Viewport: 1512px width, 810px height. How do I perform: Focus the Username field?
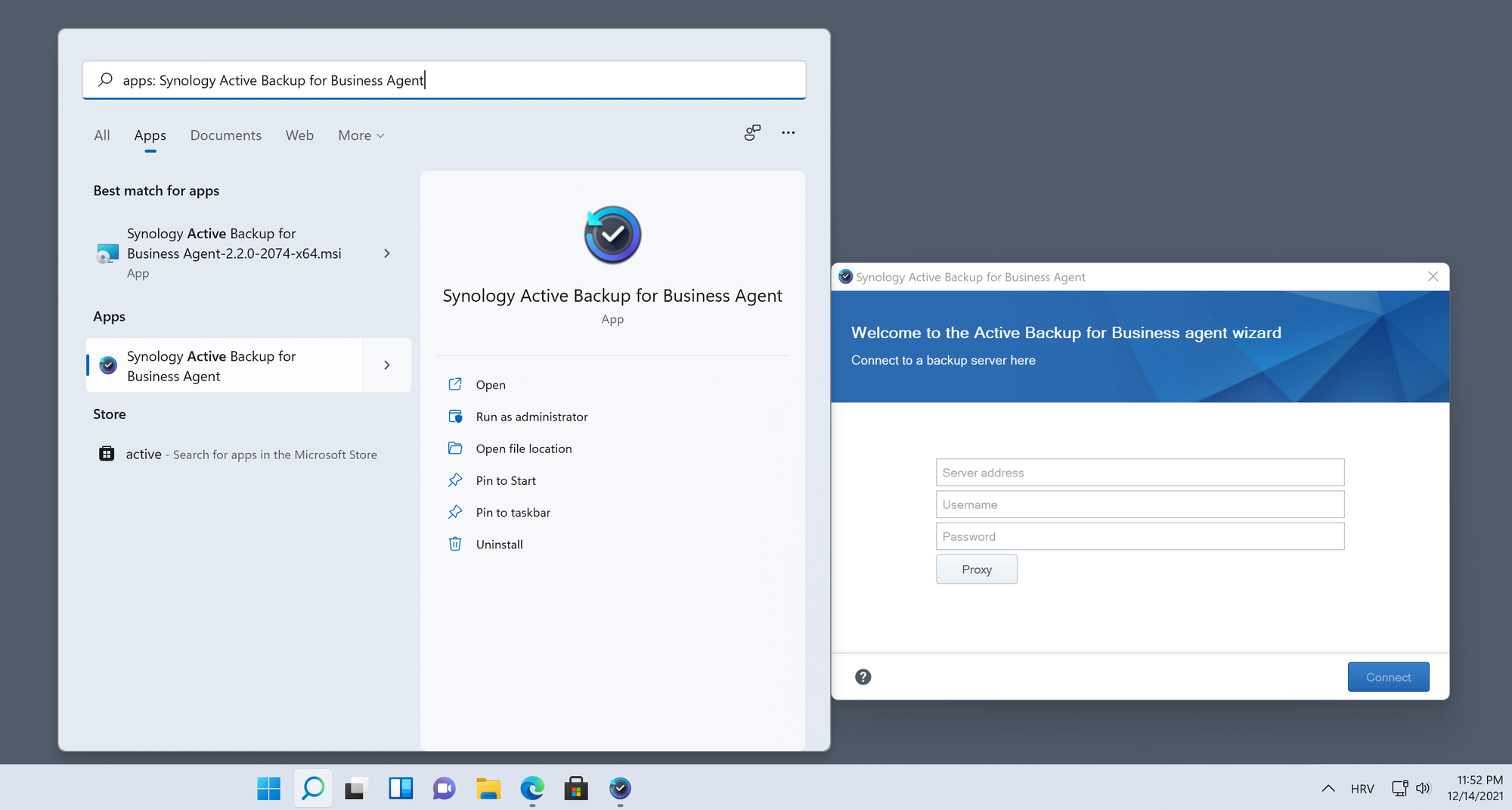tap(1140, 504)
